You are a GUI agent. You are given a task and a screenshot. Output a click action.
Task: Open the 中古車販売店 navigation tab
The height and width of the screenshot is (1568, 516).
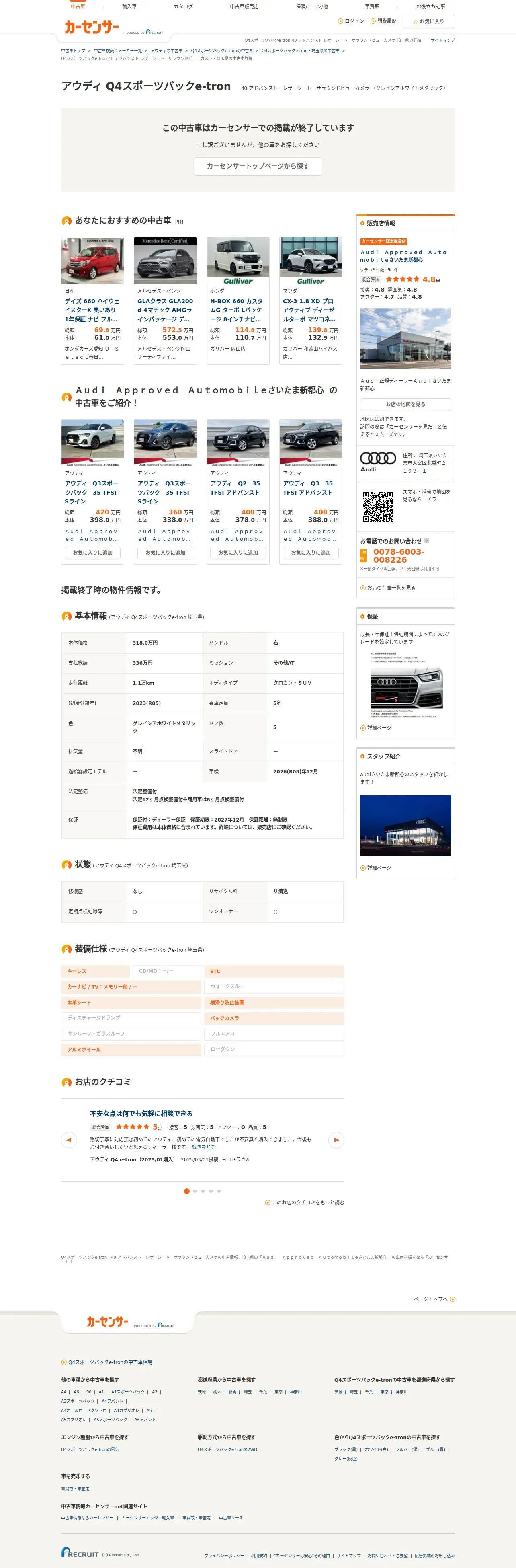244,6
